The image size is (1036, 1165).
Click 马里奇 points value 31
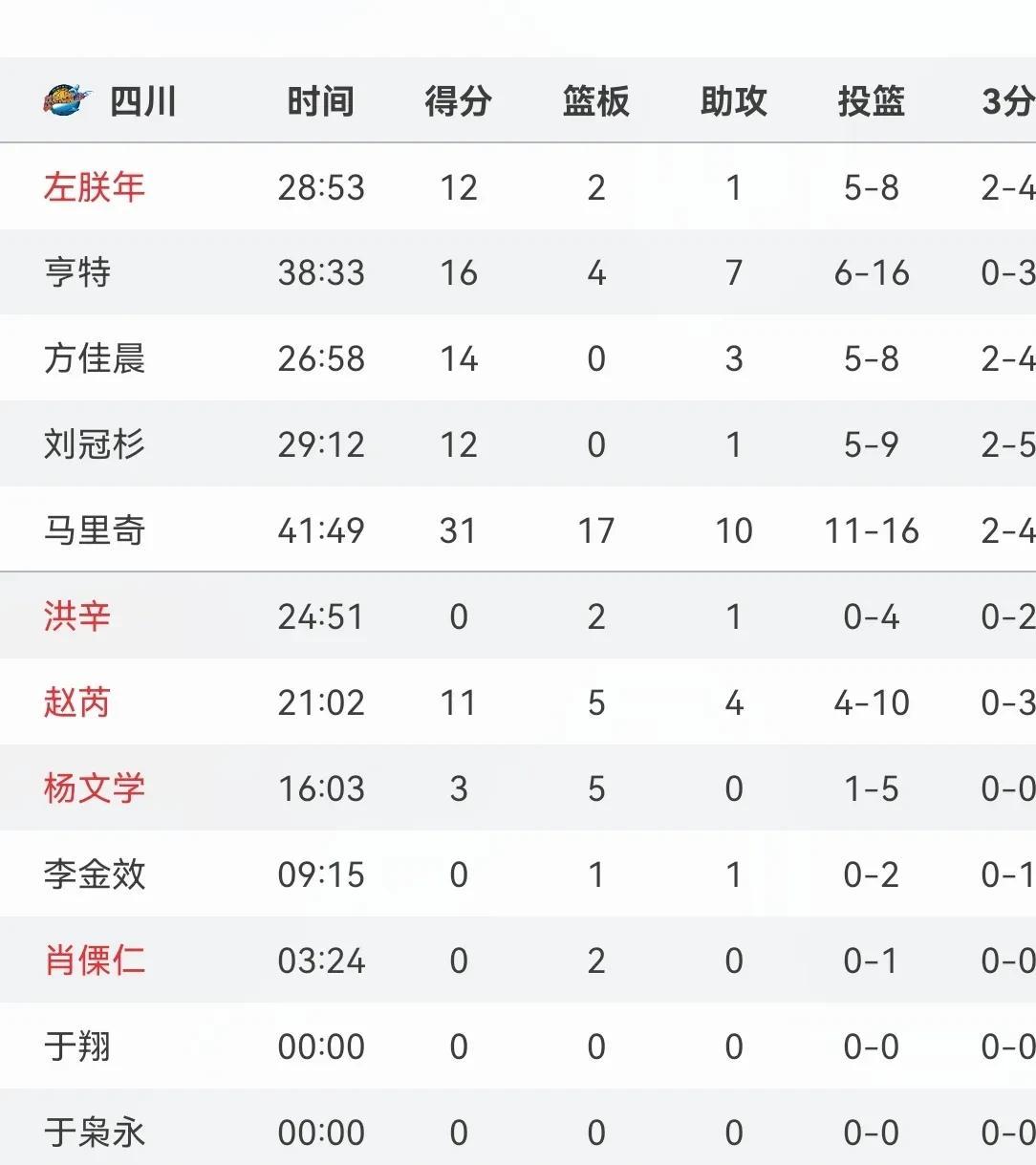tap(459, 530)
